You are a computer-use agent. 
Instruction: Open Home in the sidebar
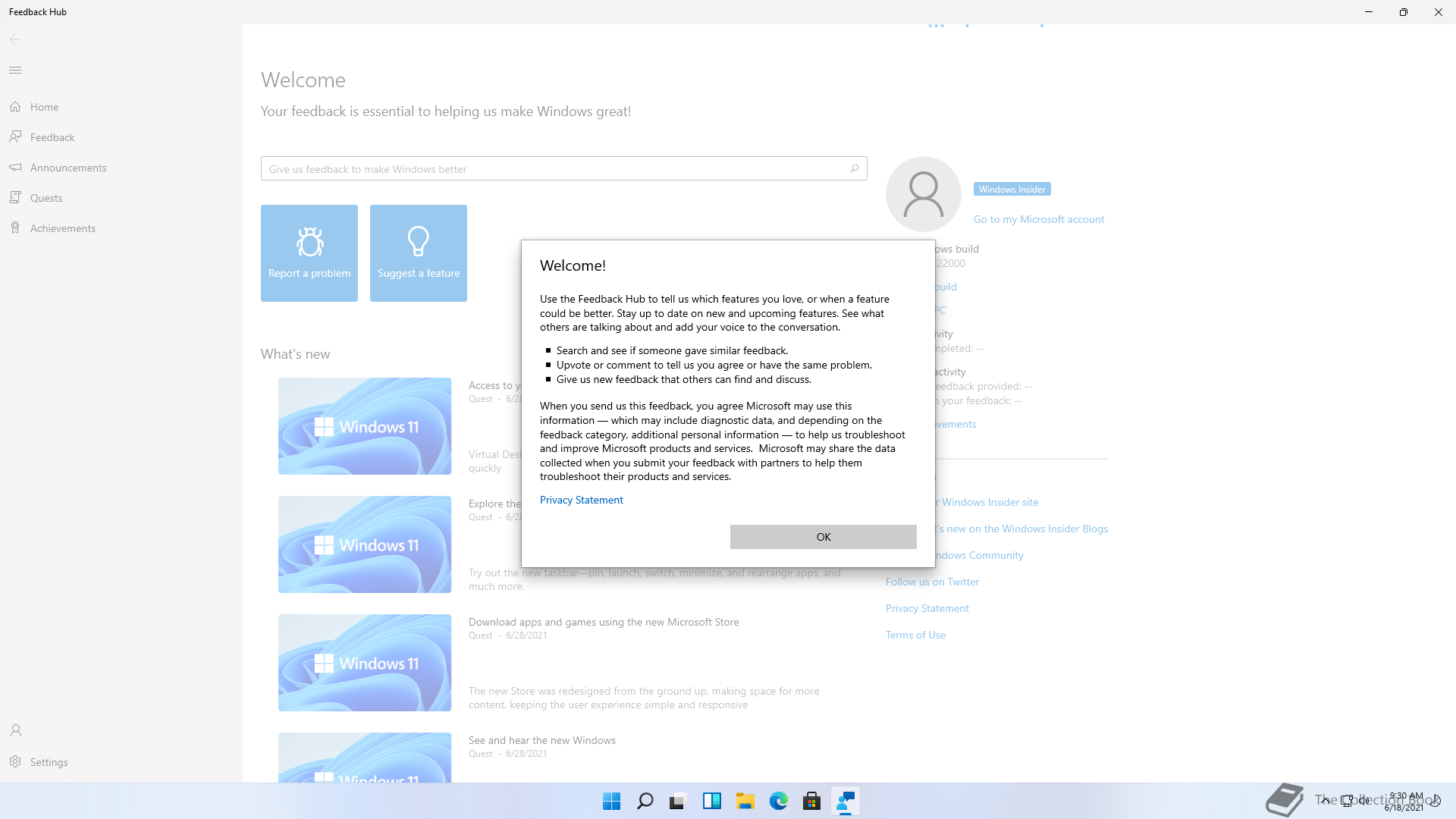tap(121, 107)
